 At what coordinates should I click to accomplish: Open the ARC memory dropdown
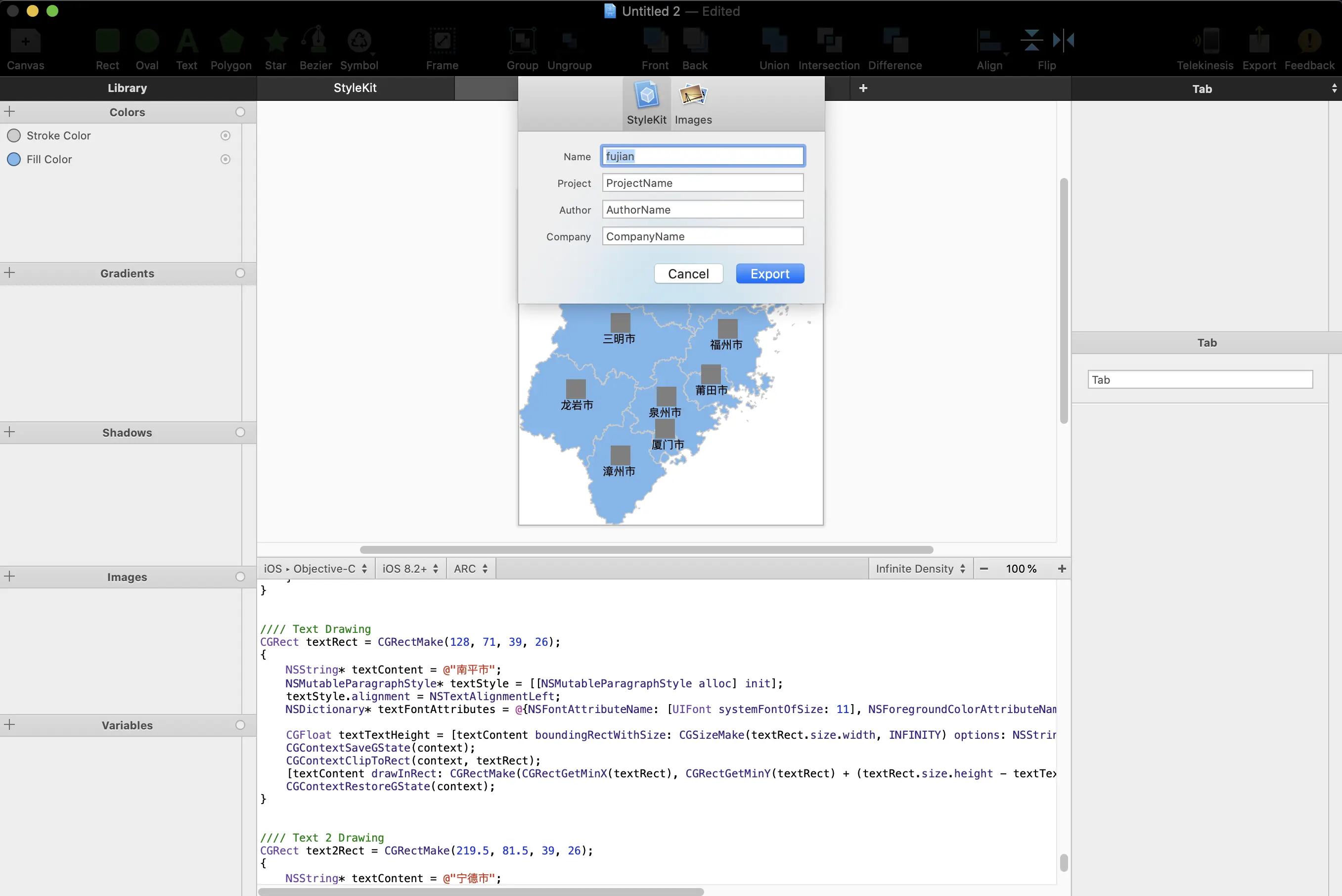click(470, 569)
